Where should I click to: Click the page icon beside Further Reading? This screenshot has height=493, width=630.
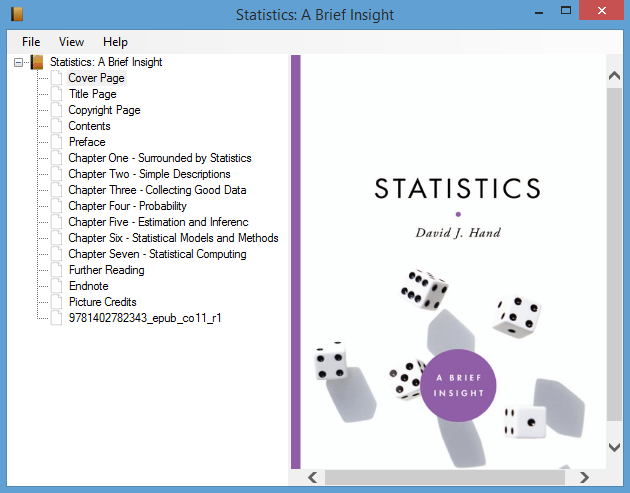pos(56,270)
